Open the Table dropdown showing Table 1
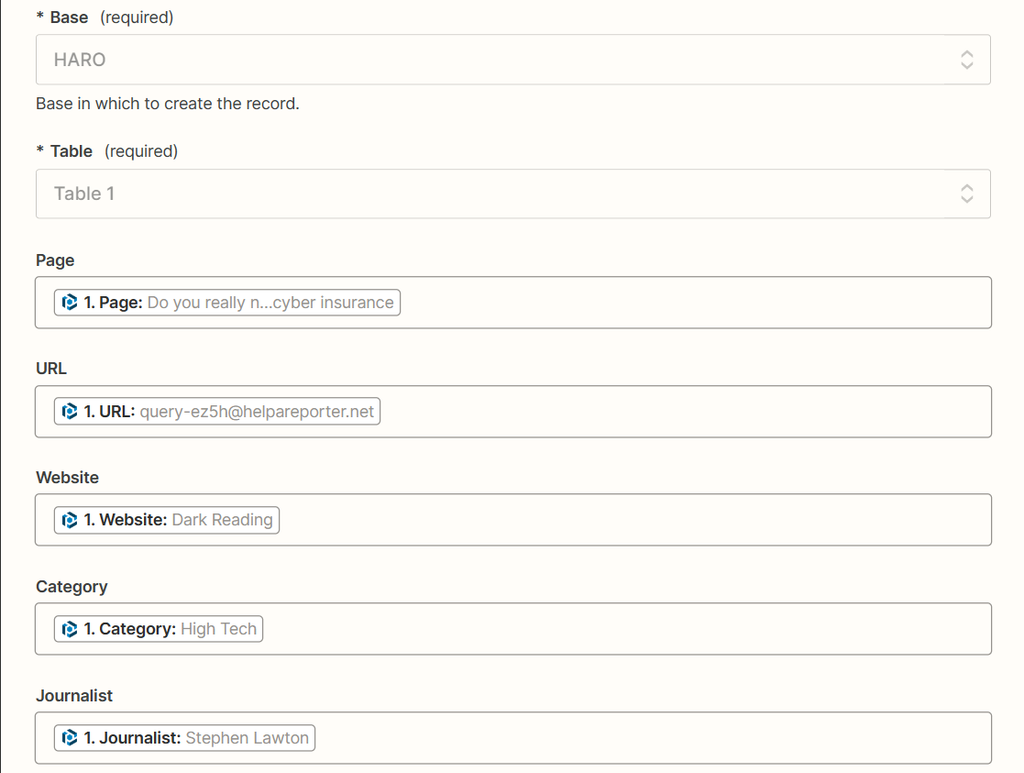Screen dimensions: 1024x773 coord(512,193)
